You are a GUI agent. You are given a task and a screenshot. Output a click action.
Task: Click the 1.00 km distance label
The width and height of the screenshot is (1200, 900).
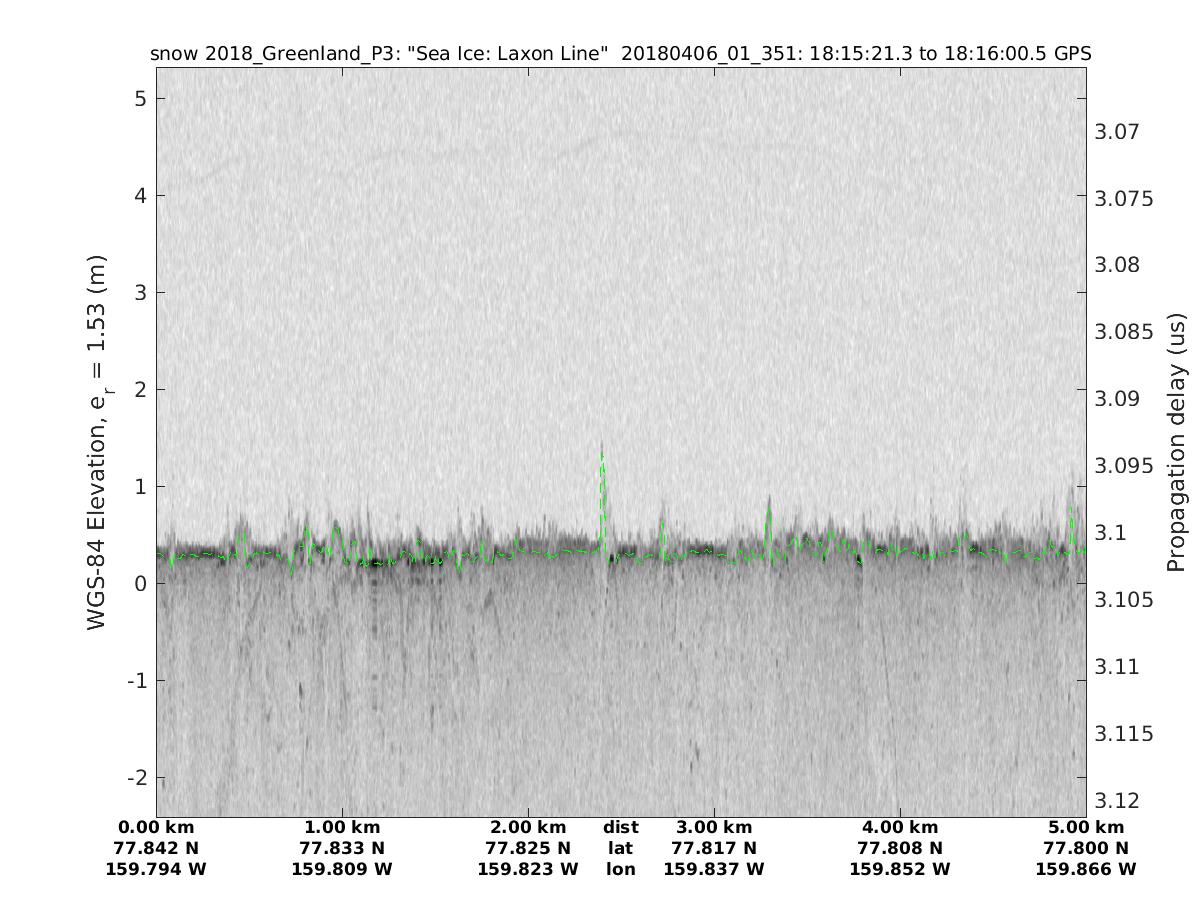[x=342, y=828]
